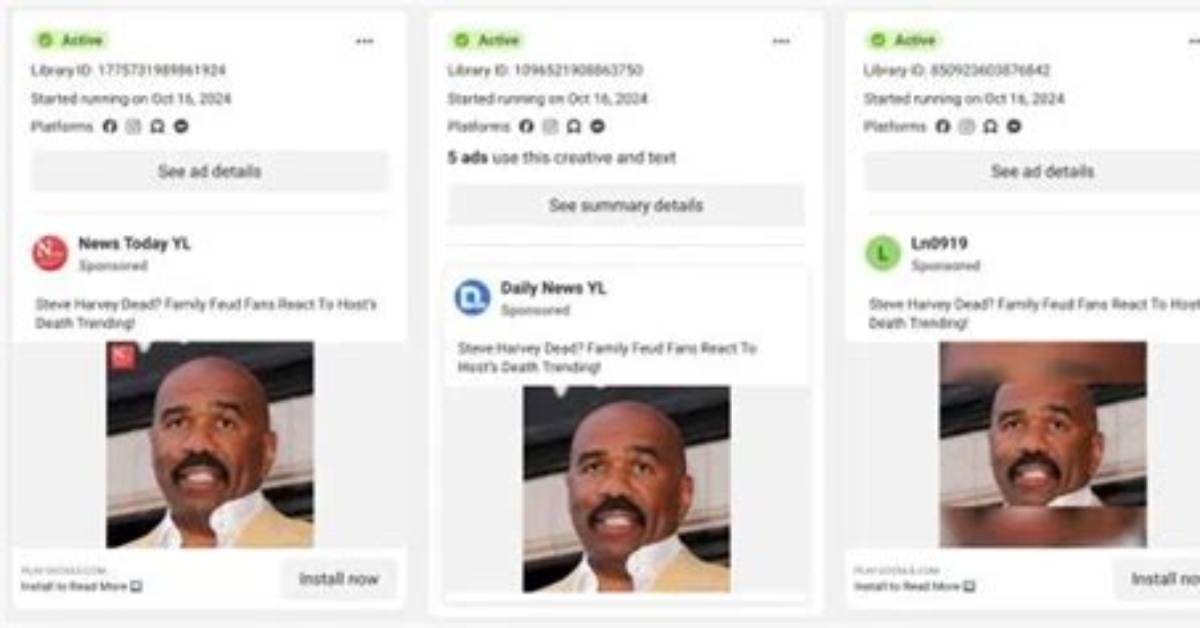Click green Active checkmark in News Today YL card
1200x628 pixels.
coord(45,40)
